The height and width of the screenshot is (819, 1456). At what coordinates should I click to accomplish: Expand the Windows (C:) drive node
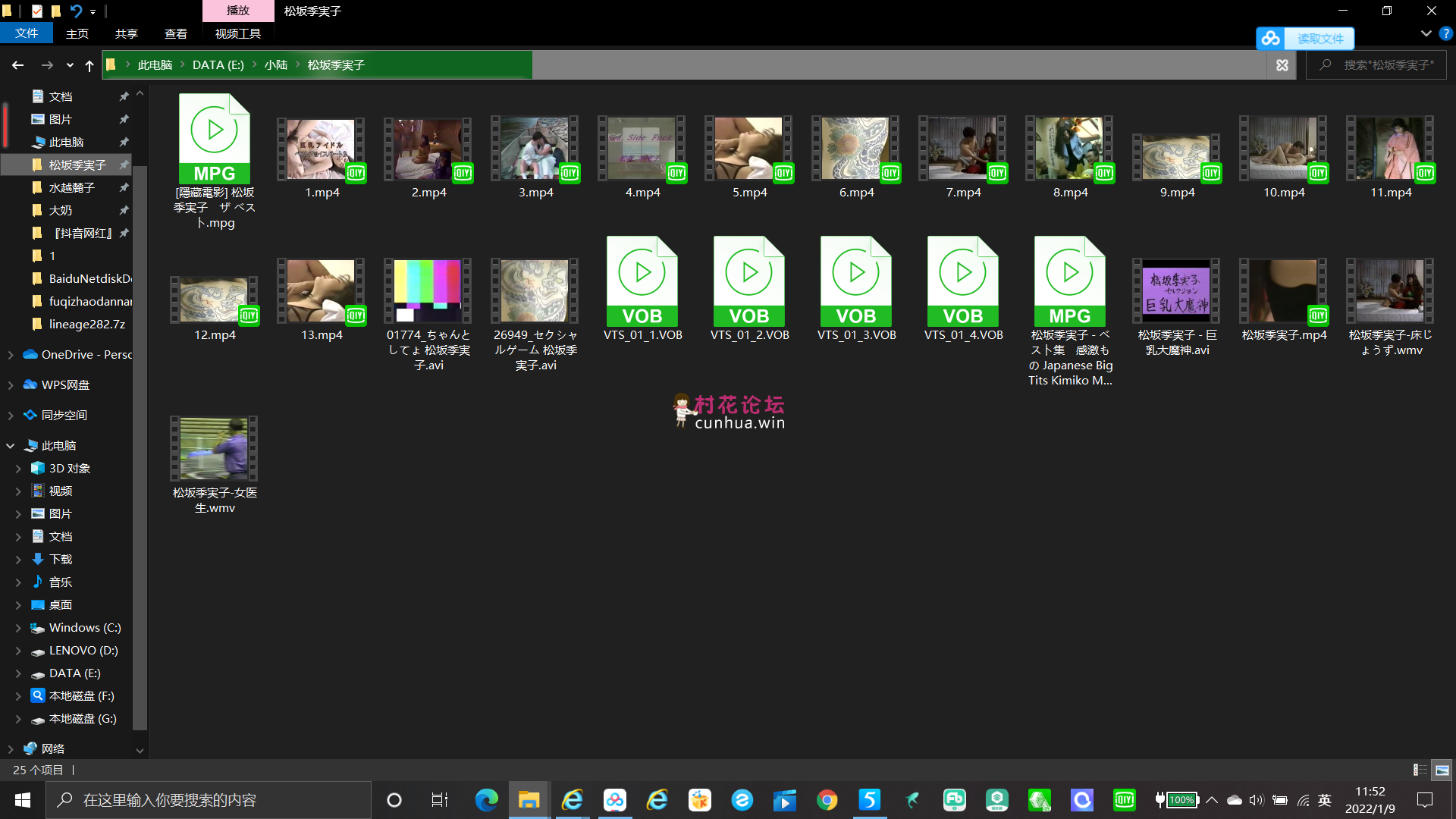(18, 628)
